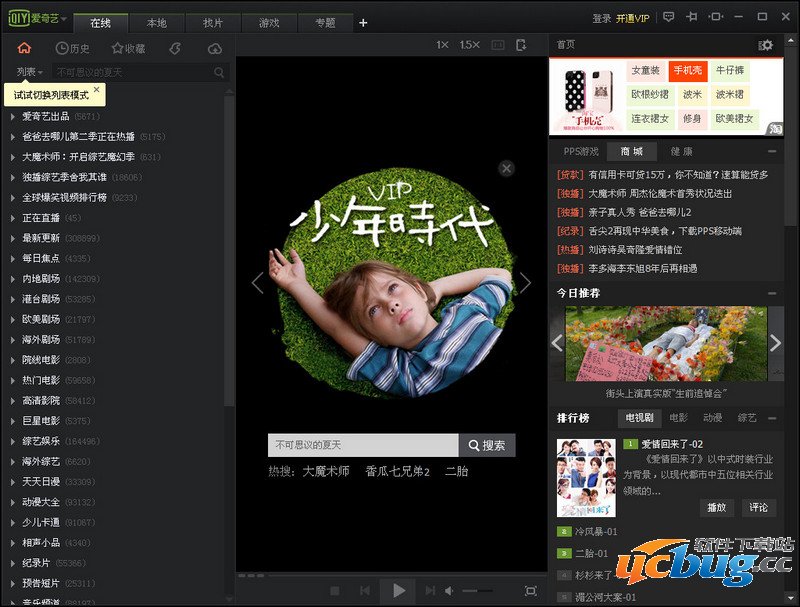Open the favorites (收藏) star icon

(x=128, y=48)
